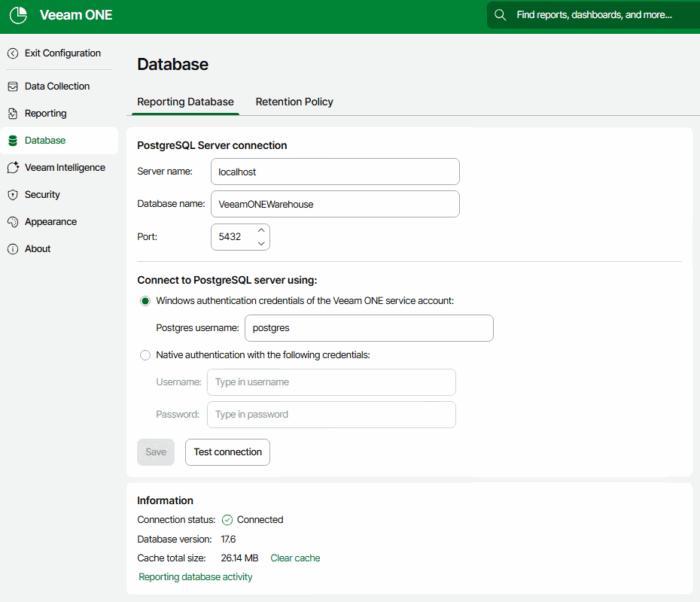Screen dimensions: 700x602
Task: Click the Veeam ONE title text
Action: [76, 15]
